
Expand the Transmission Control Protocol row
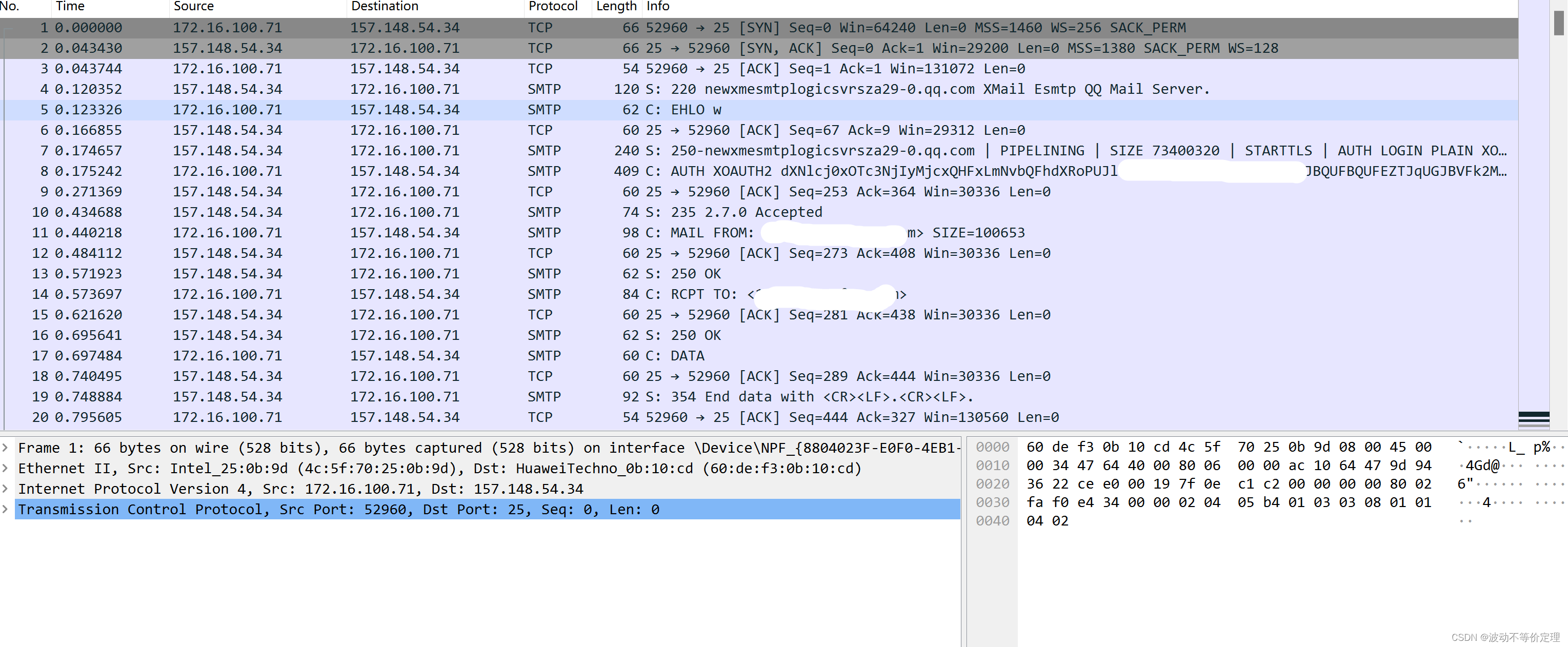click(6, 510)
